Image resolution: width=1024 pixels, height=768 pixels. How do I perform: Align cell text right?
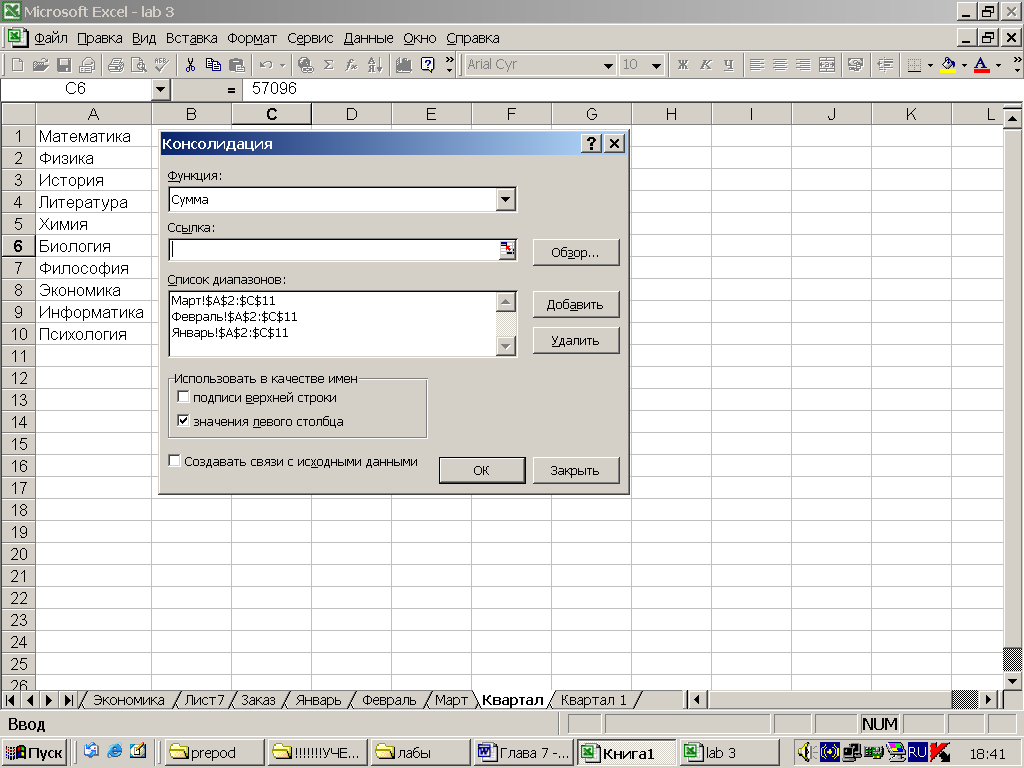pos(803,65)
